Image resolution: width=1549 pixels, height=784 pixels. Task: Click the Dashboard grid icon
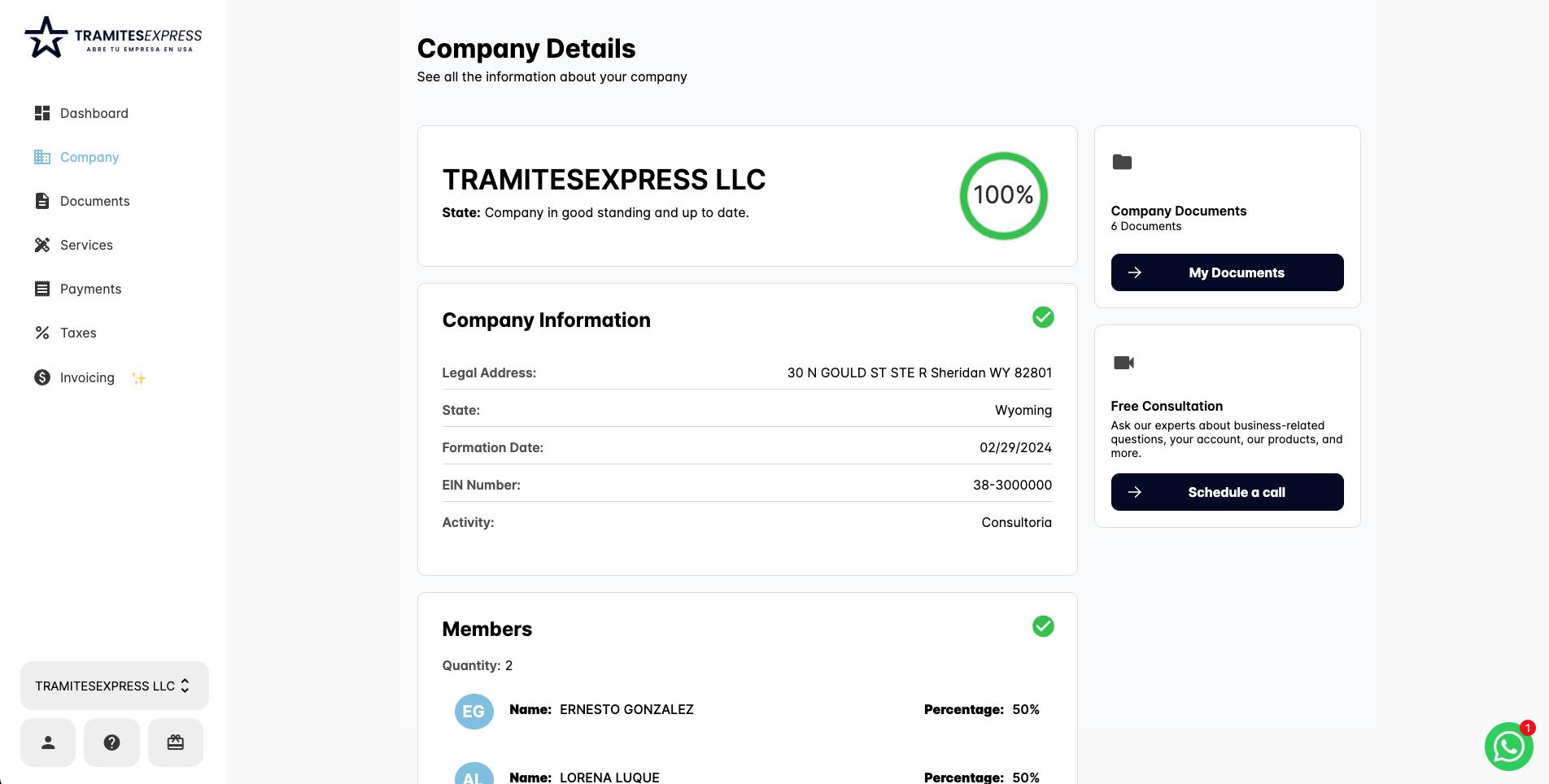tap(42, 113)
